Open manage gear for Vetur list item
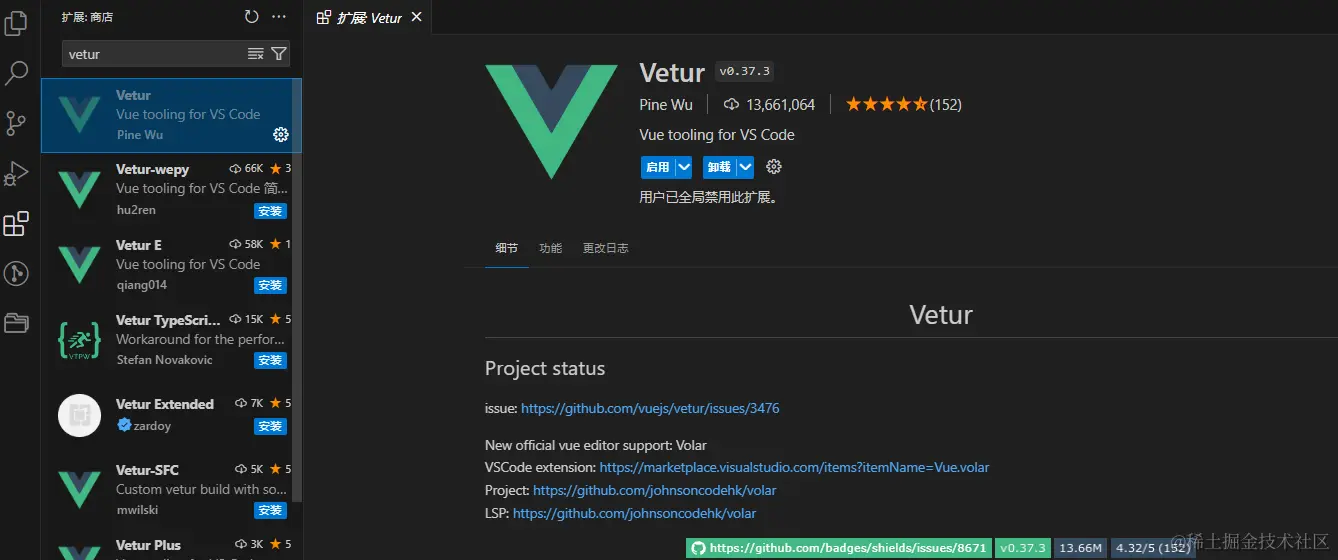 tap(281, 135)
